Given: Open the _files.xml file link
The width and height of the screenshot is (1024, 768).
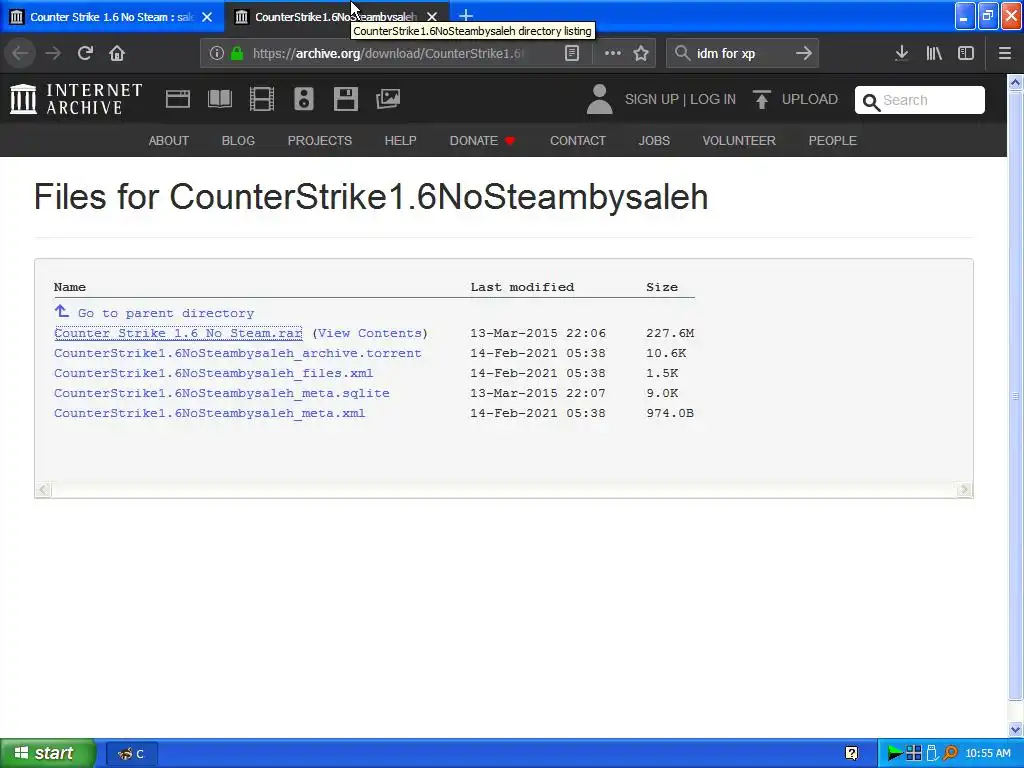Looking at the screenshot, I should click(x=214, y=373).
